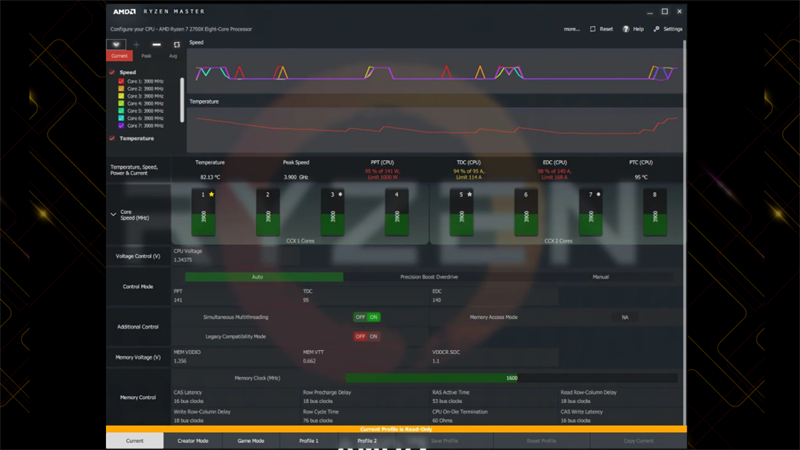Open the Profile 1 tab
Screen dimensions: 800x450
[309, 441]
